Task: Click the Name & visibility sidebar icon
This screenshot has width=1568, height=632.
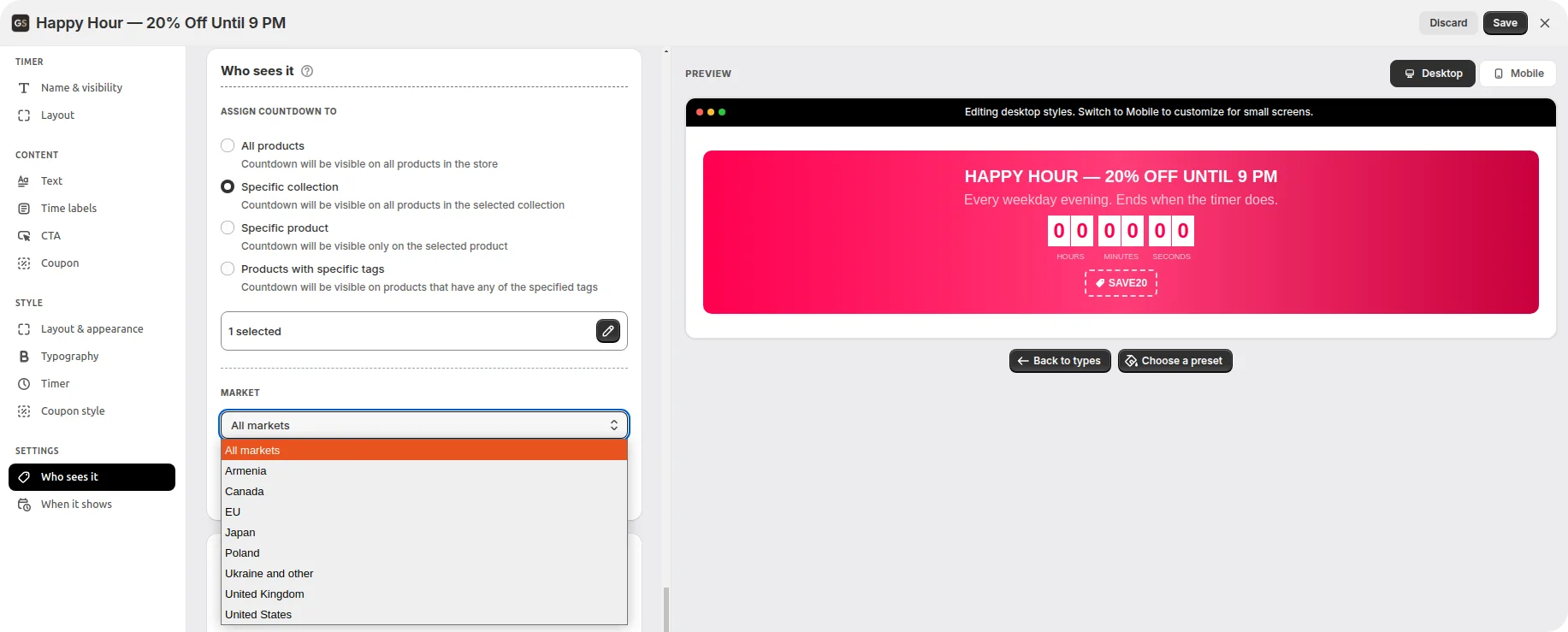Action: (24, 88)
